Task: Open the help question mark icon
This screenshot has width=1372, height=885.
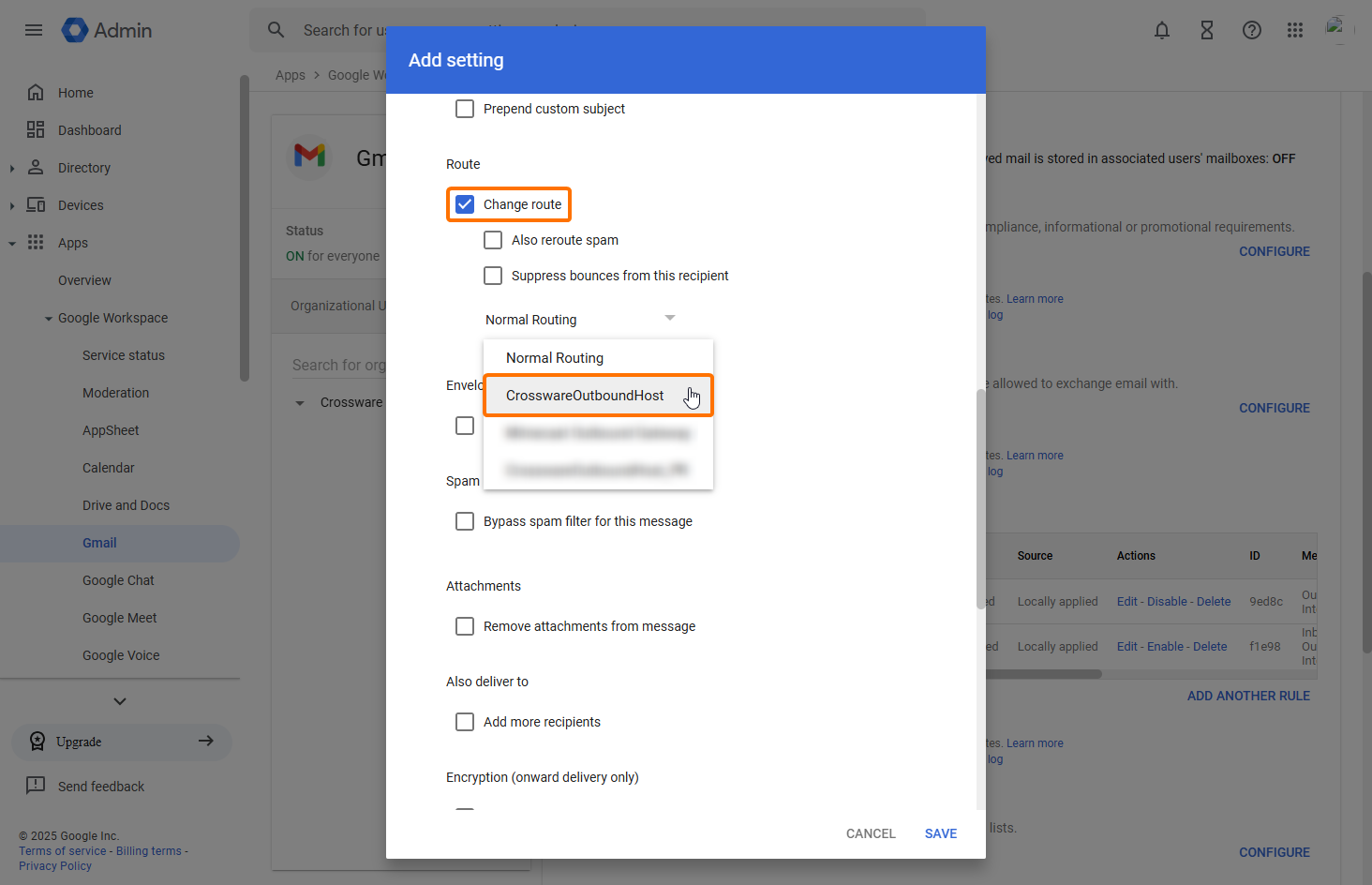Action: click(x=1252, y=30)
